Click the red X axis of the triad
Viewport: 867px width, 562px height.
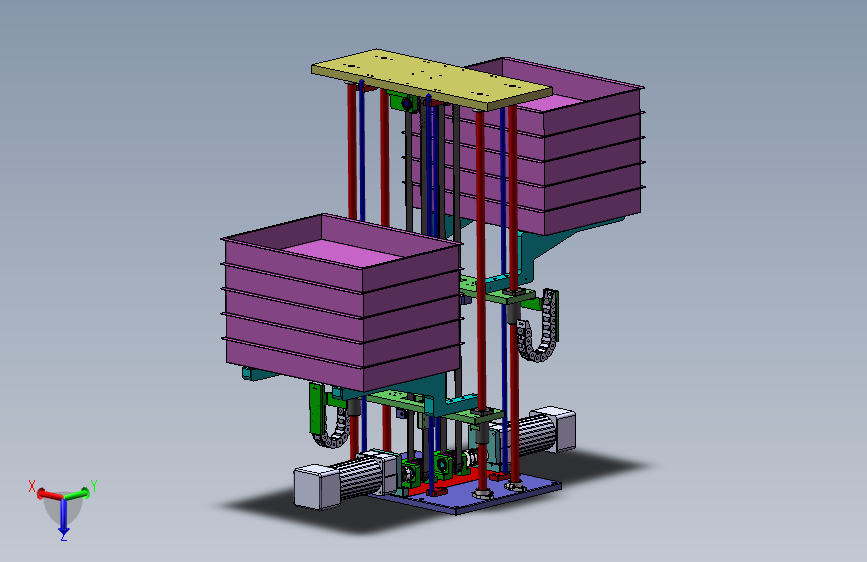click(x=50, y=494)
